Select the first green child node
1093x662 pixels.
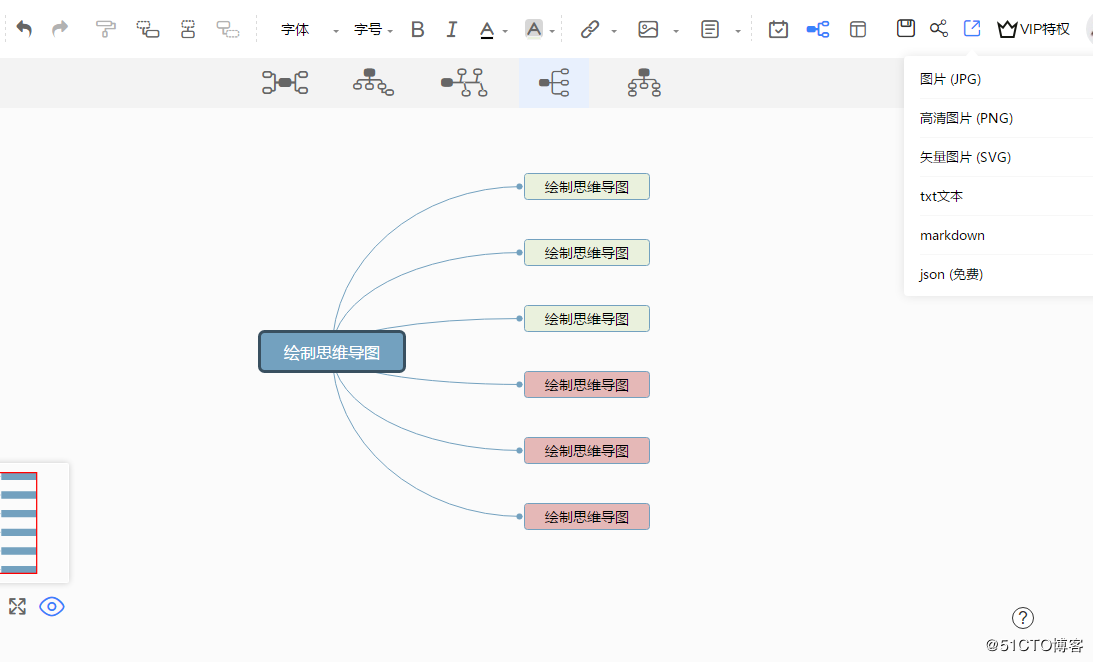tap(587, 187)
